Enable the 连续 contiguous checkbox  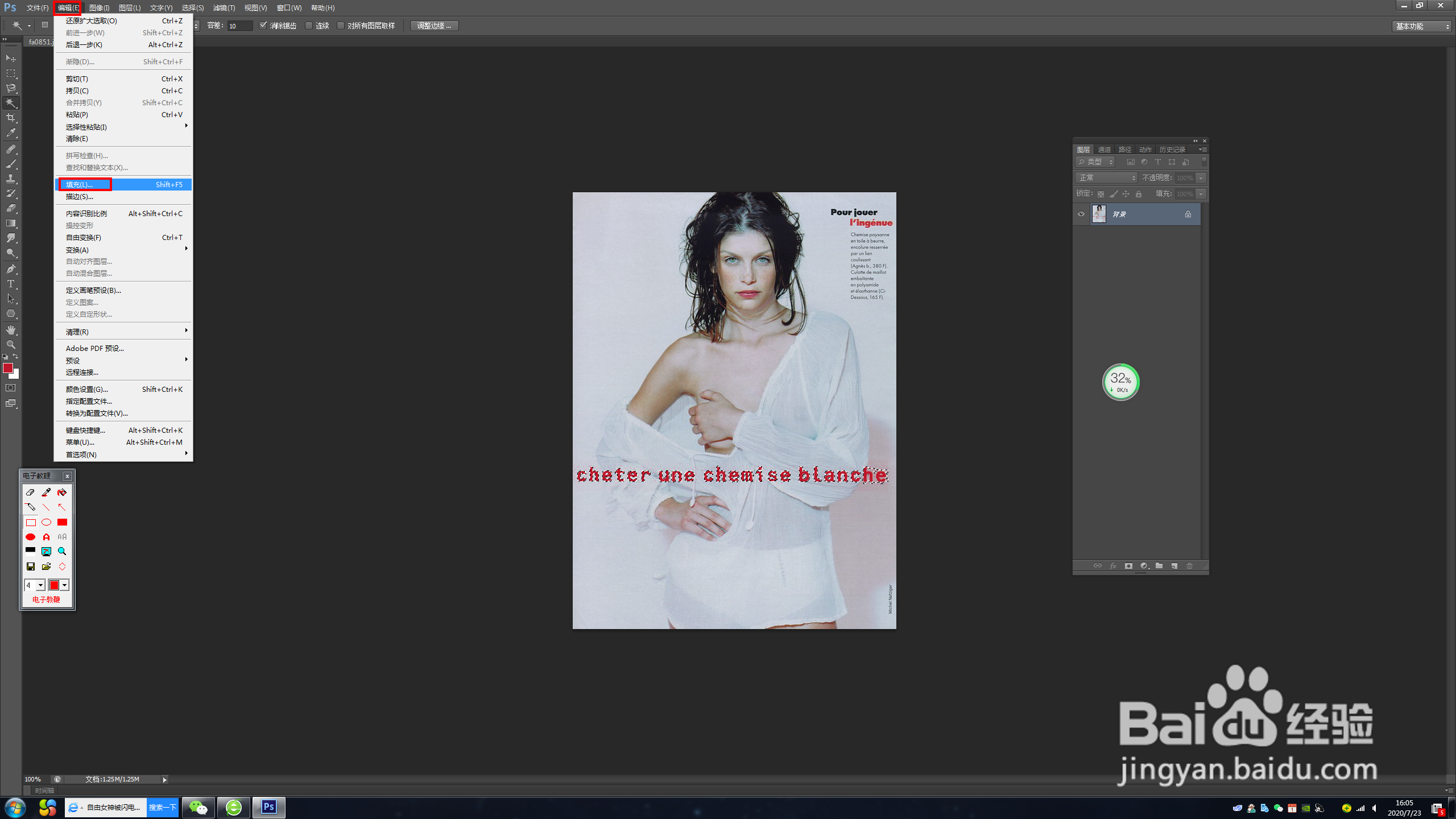(x=309, y=26)
